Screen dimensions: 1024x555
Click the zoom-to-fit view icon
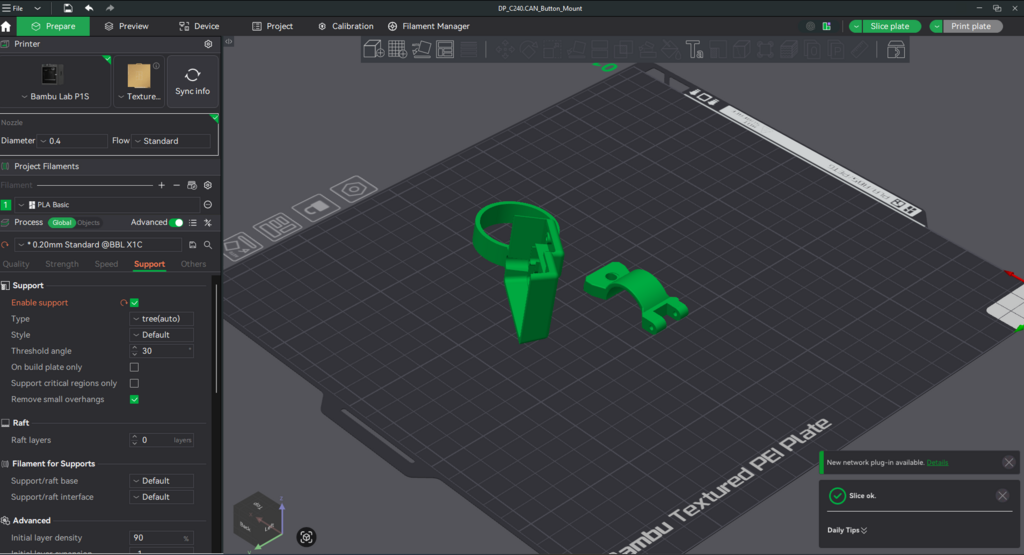point(306,537)
